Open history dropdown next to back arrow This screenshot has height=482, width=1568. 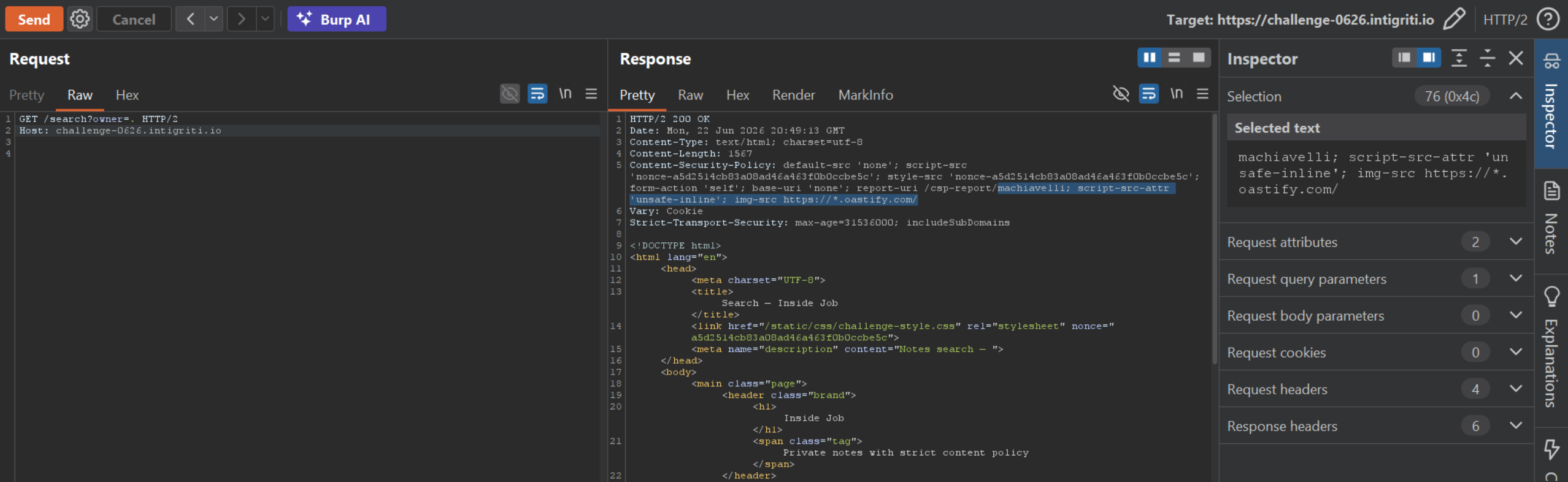click(x=213, y=19)
